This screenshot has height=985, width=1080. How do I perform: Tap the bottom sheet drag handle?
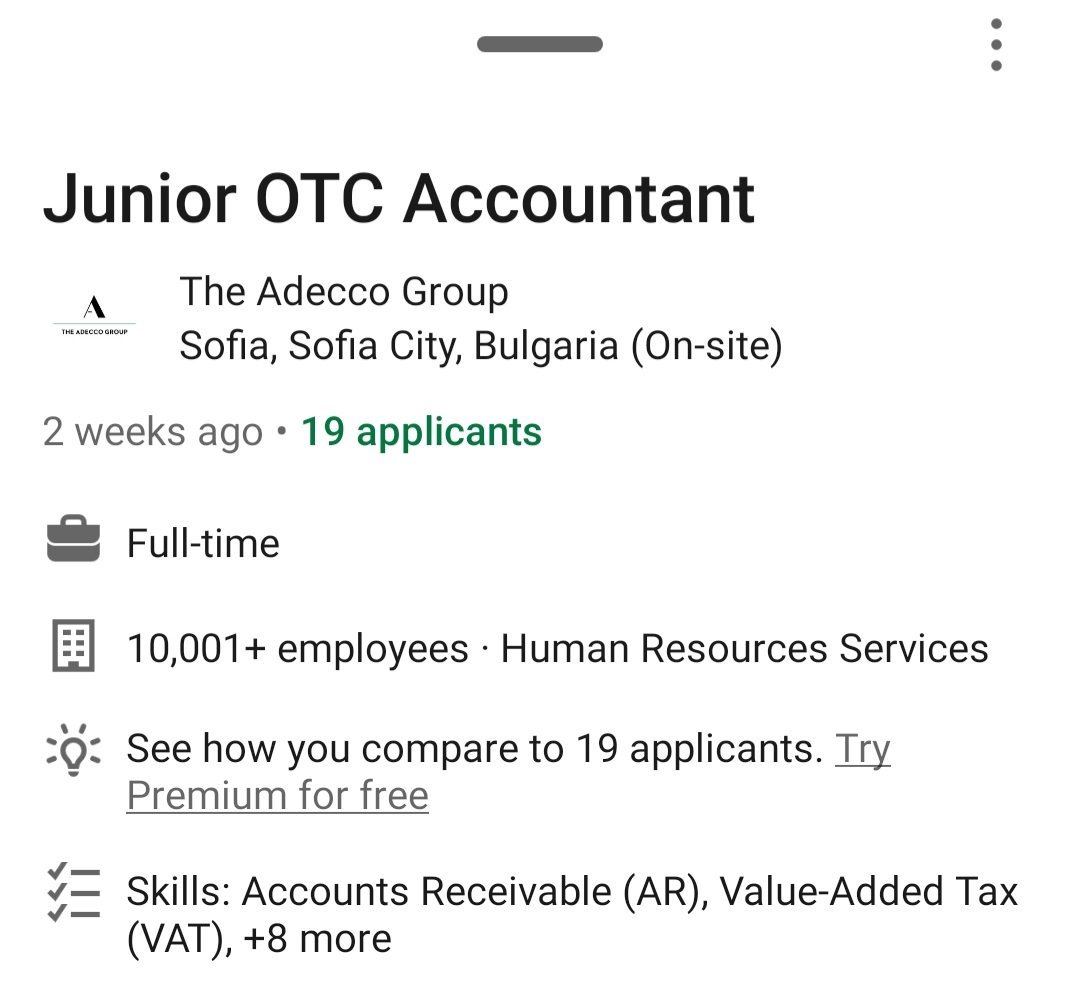pyautogui.click(x=540, y=44)
